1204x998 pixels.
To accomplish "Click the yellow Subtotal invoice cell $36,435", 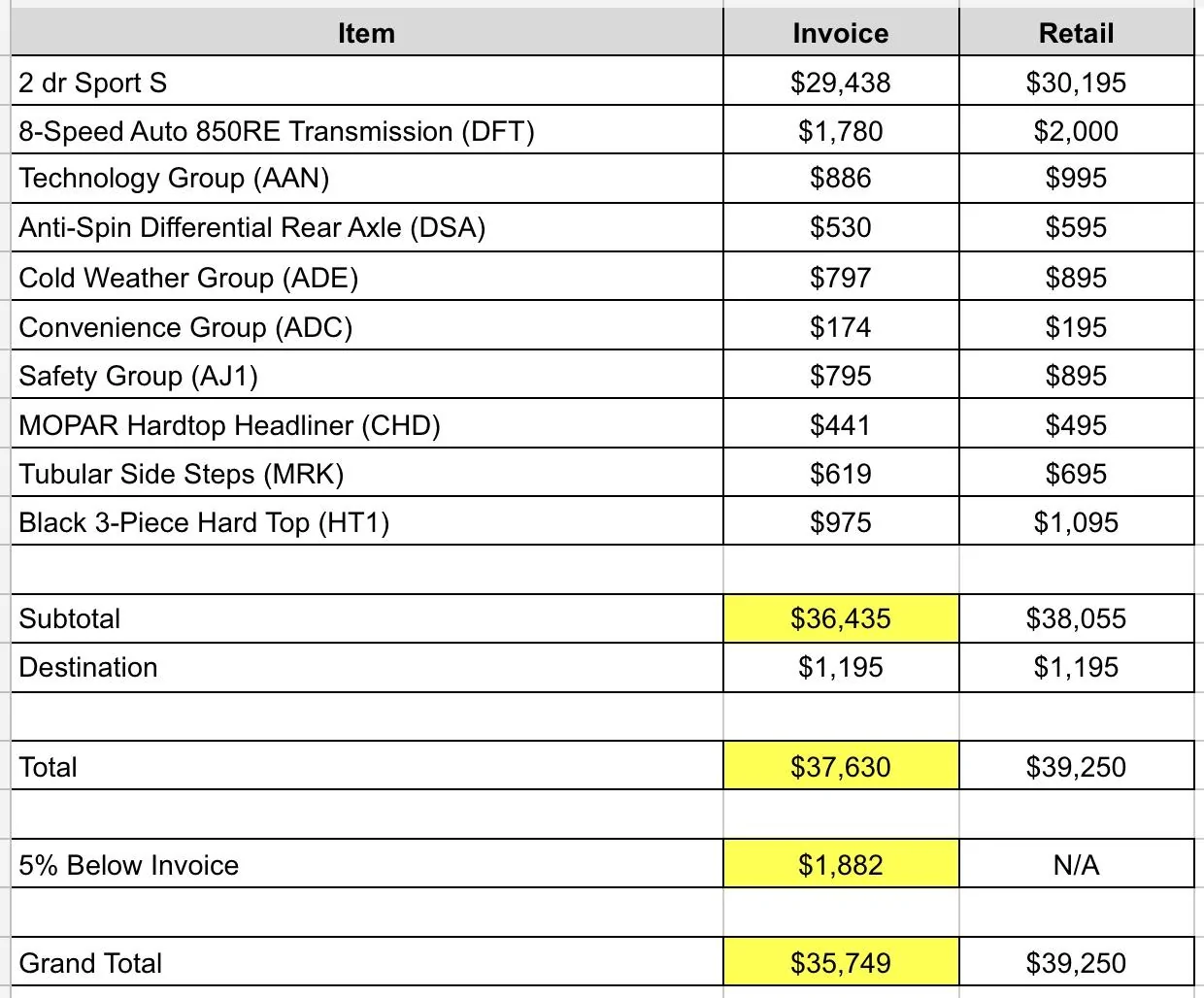I will point(841,618).
